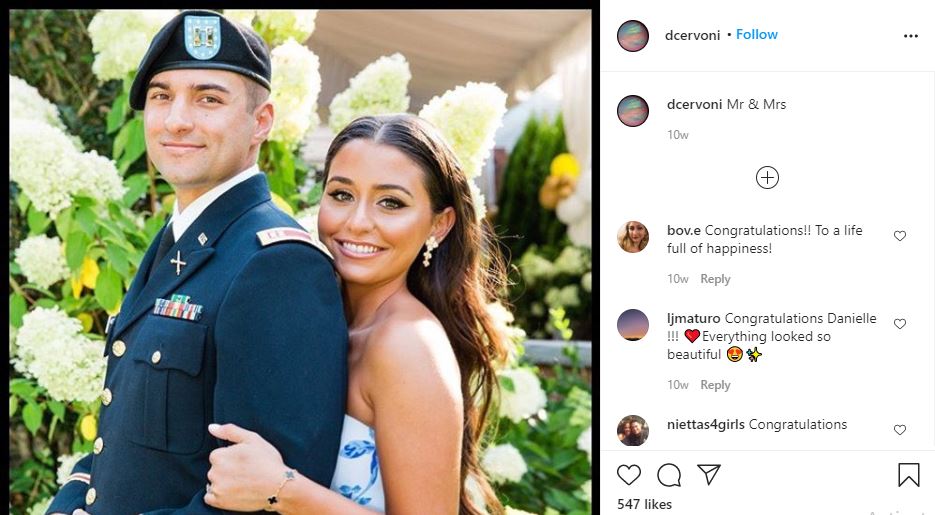This screenshot has width=935, height=515.
Task: Share the post via paper plane icon
Action: click(x=709, y=474)
